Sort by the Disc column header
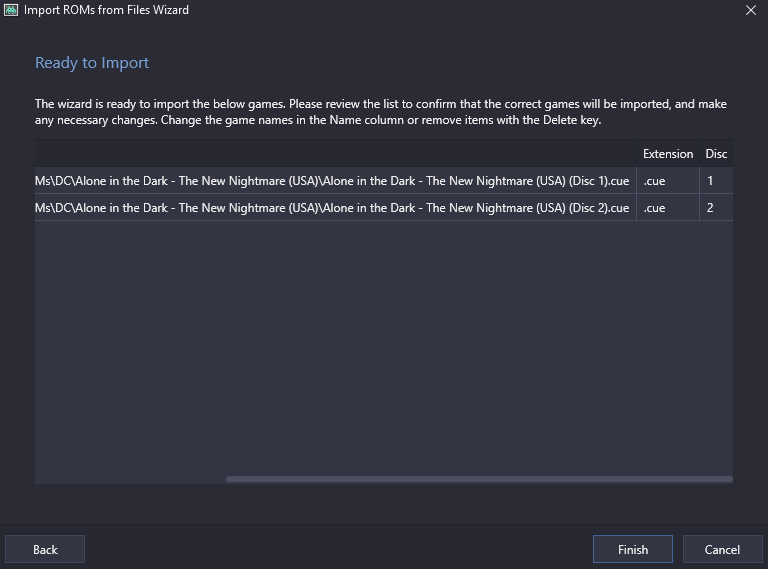Screen dimensions: 768x569 (x=716, y=154)
